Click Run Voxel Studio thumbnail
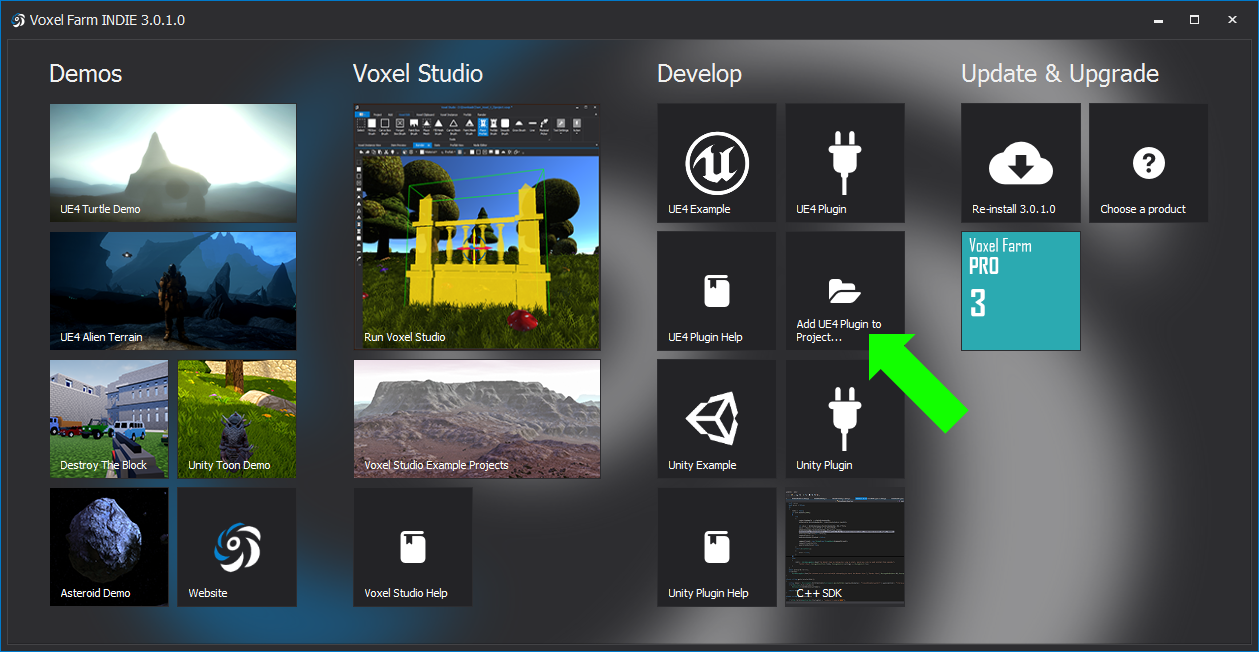Viewport: 1259px width, 652px height. [477, 227]
